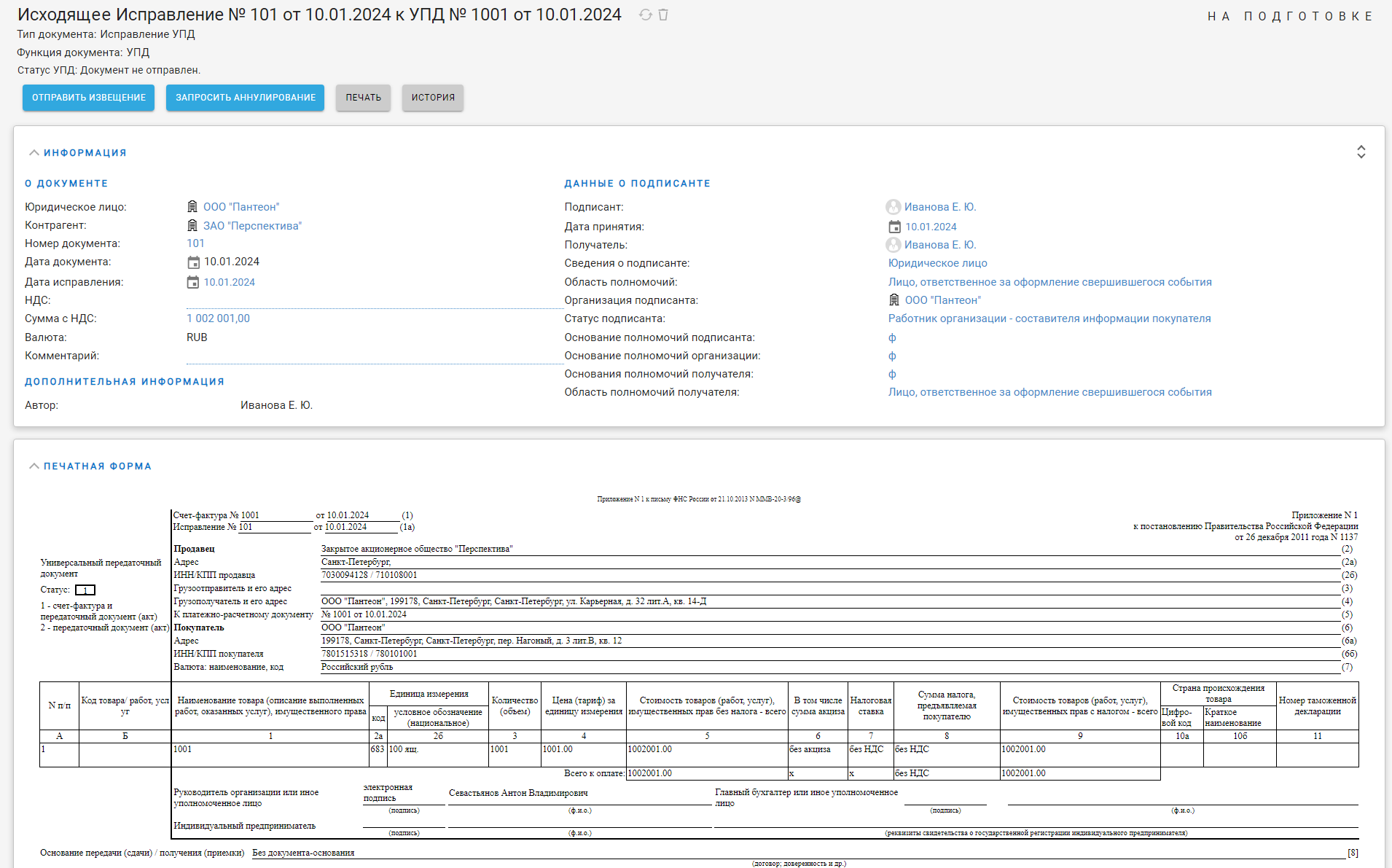Viewport: 1392px width, 868px height.
Task: Click the building icon before ООО "Пантеон" legal entity
Action: pyautogui.click(x=192, y=207)
